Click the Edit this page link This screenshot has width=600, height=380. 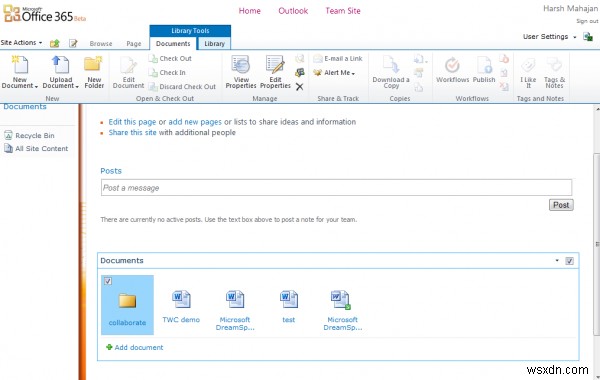pyautogui.click(x=132, y=122)
